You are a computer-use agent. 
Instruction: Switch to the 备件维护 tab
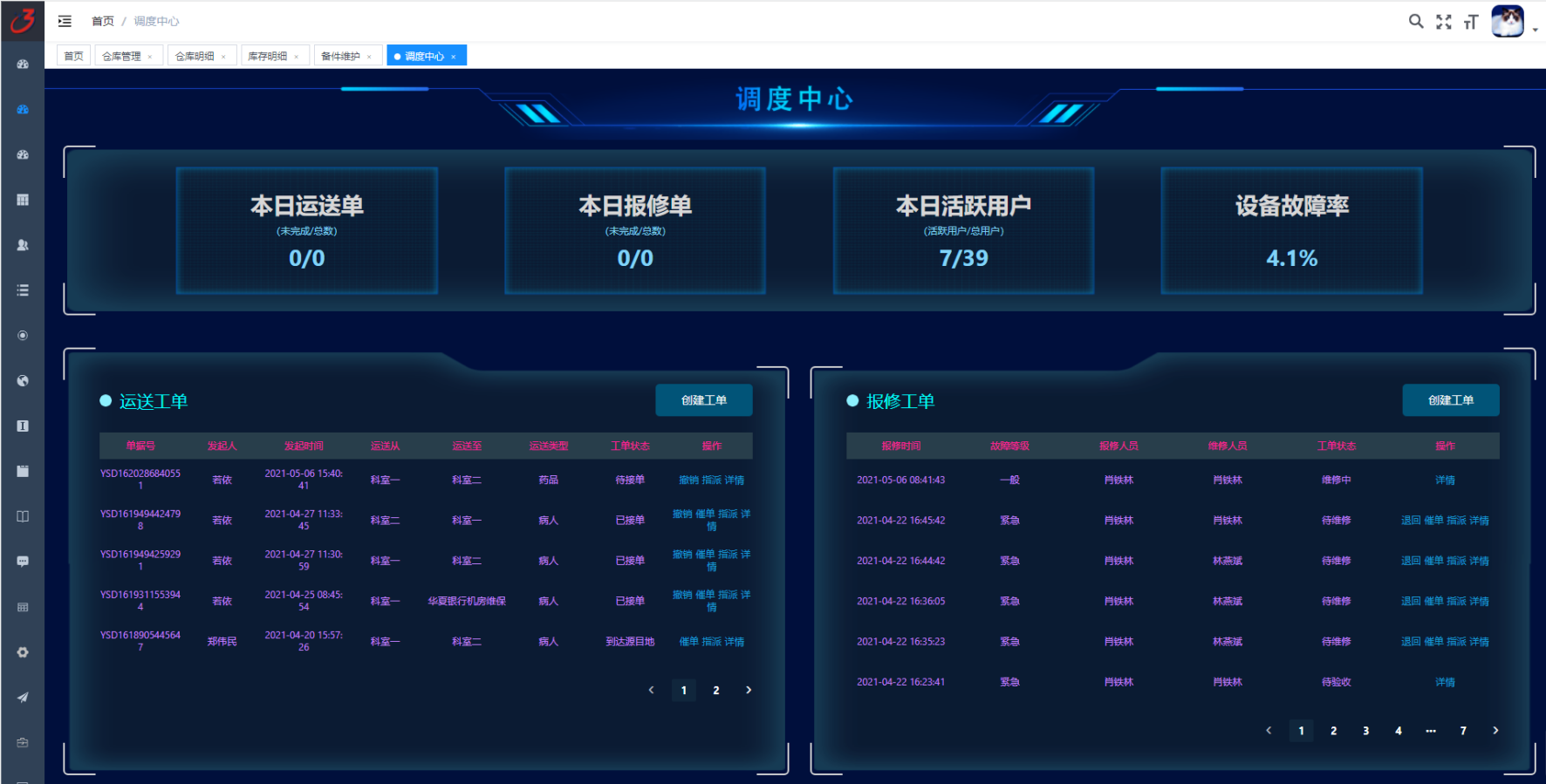click(340, 56)
